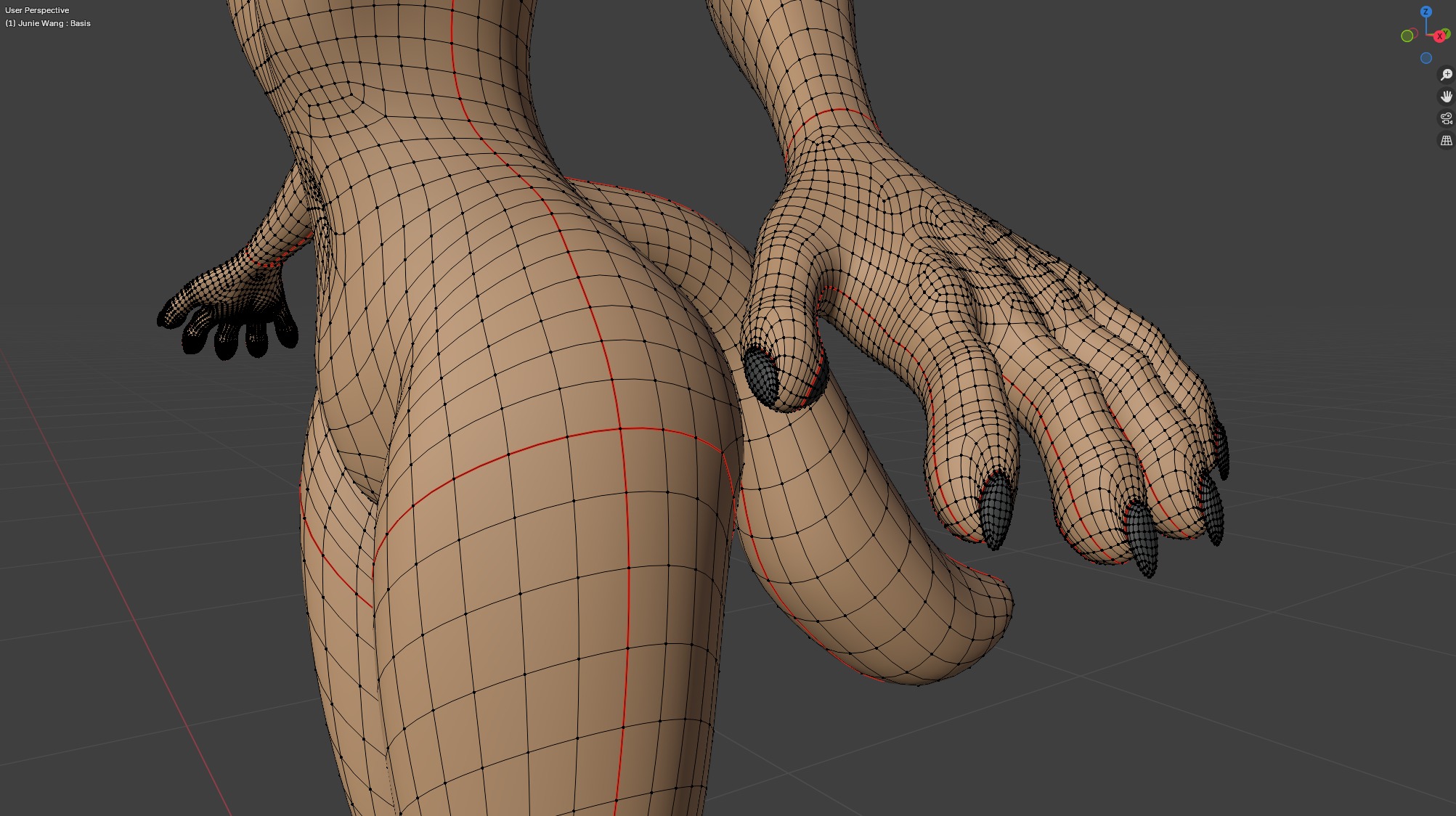Toggle the camera view button
This screenshot has width=1456, height=816.
point(1446,118)
